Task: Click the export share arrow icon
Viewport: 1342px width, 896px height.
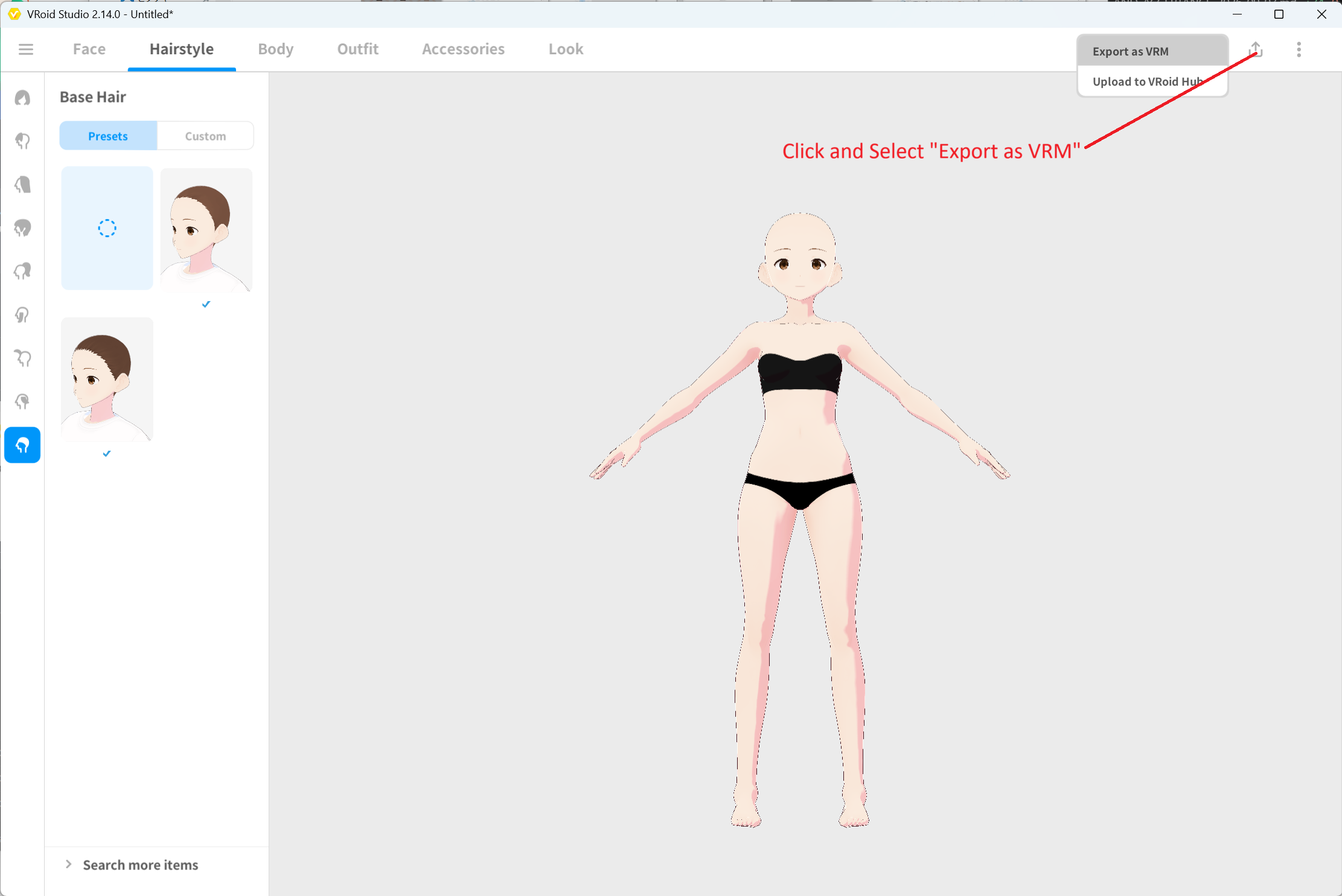Action: click(x=1256, y=49)
